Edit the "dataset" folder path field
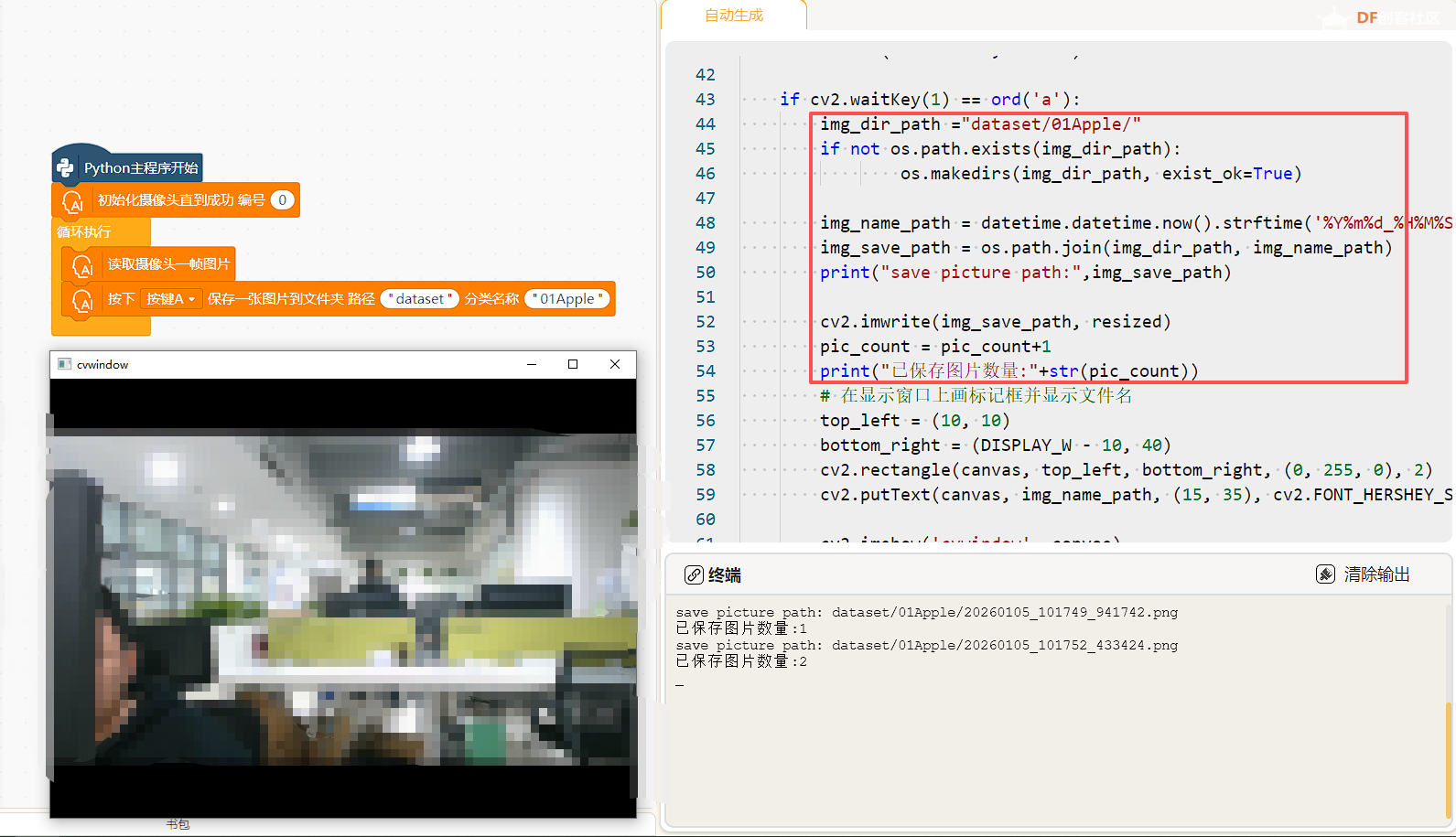Image resolution: width=1456 pixels, height=837 pixels. [420, 299]
